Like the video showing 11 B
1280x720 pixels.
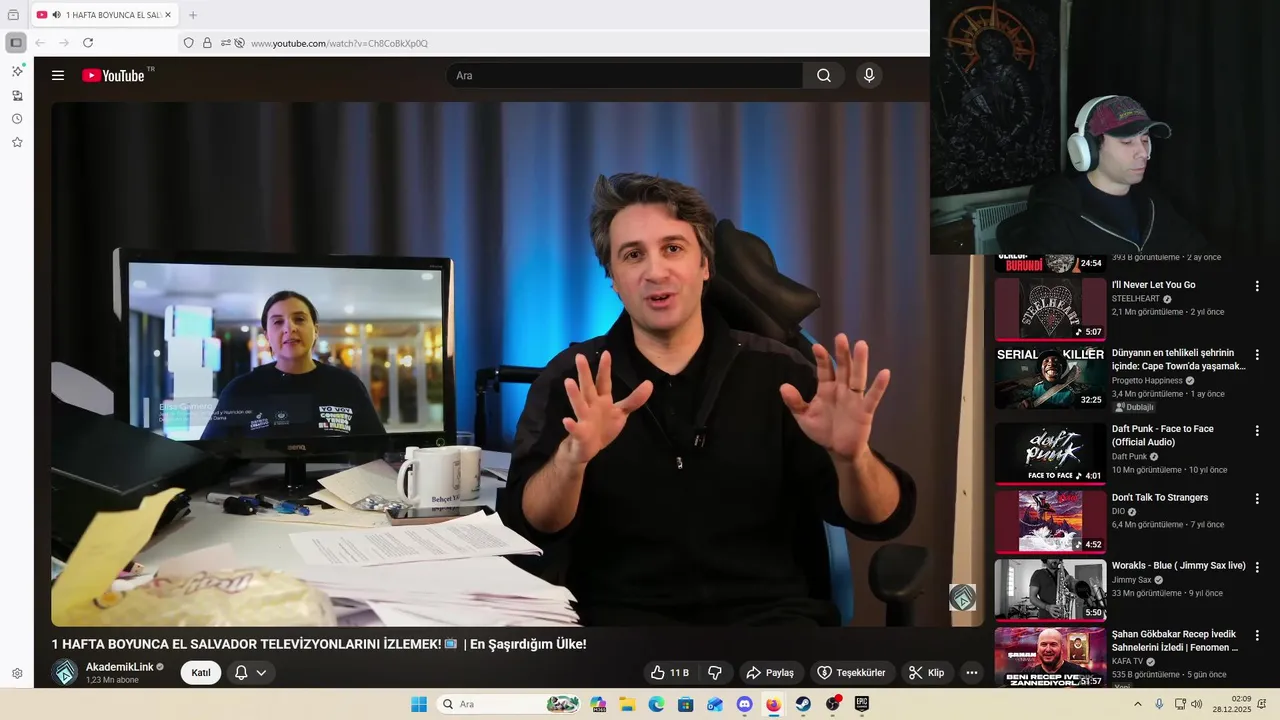pyautogui.click(x=669, y=673)
